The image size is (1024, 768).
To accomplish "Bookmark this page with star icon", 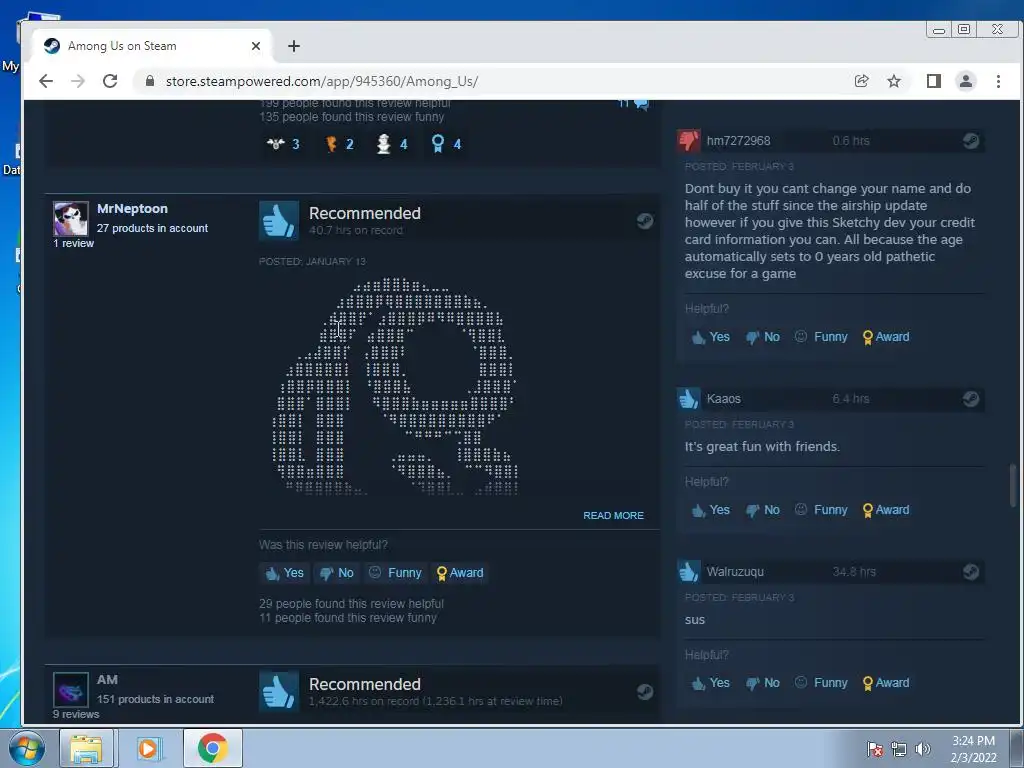I will [894, 81].
